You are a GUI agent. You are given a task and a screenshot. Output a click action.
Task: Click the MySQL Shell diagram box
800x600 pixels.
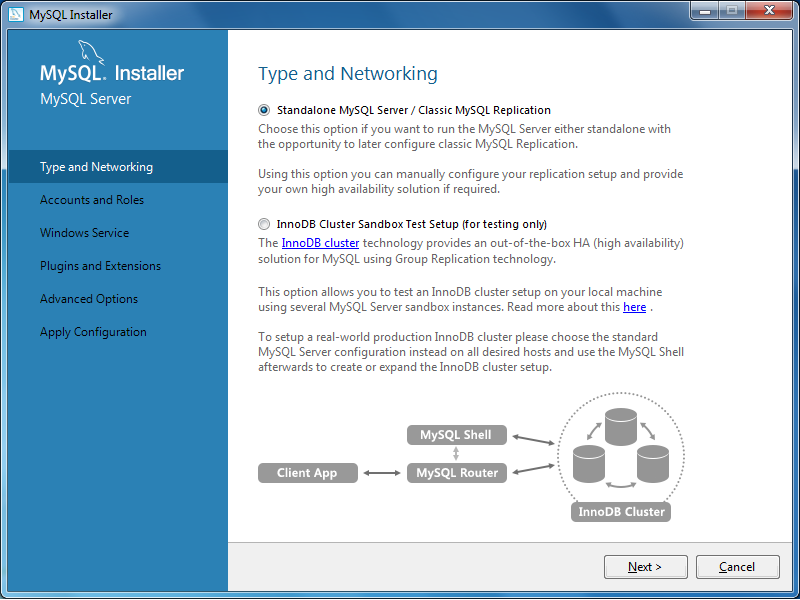pos(457,435)
